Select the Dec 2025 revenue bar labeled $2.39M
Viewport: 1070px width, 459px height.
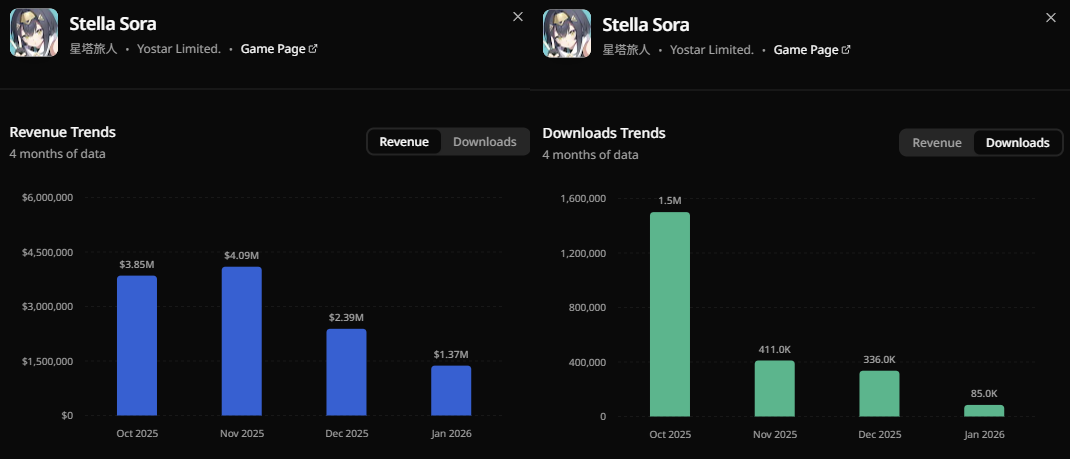pos(346,372)
